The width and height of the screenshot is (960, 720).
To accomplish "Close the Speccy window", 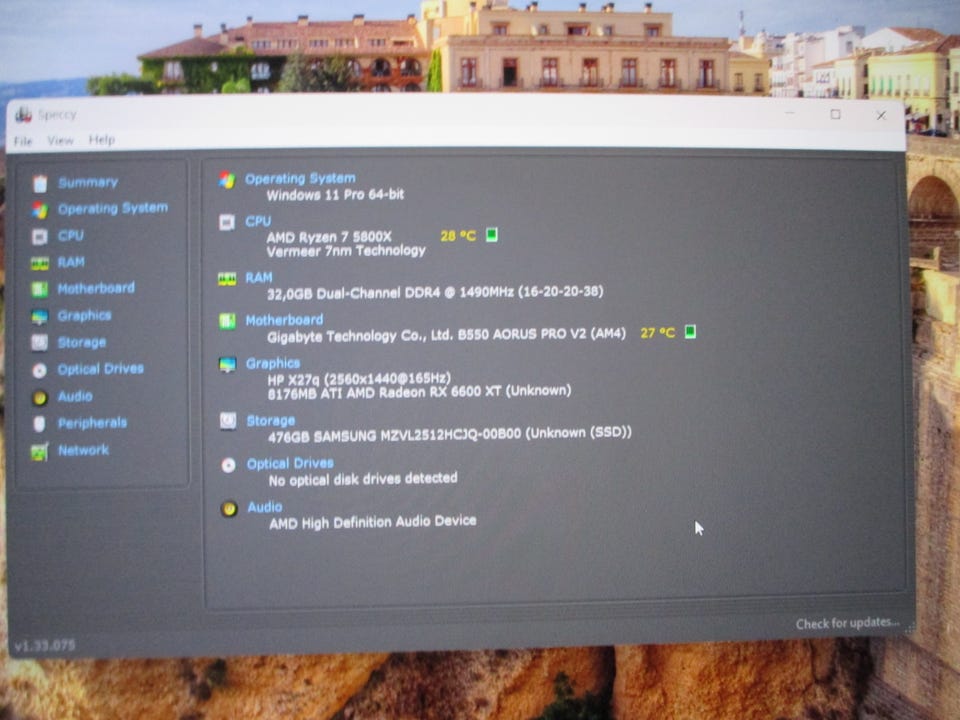I will [x=881, y=115].
